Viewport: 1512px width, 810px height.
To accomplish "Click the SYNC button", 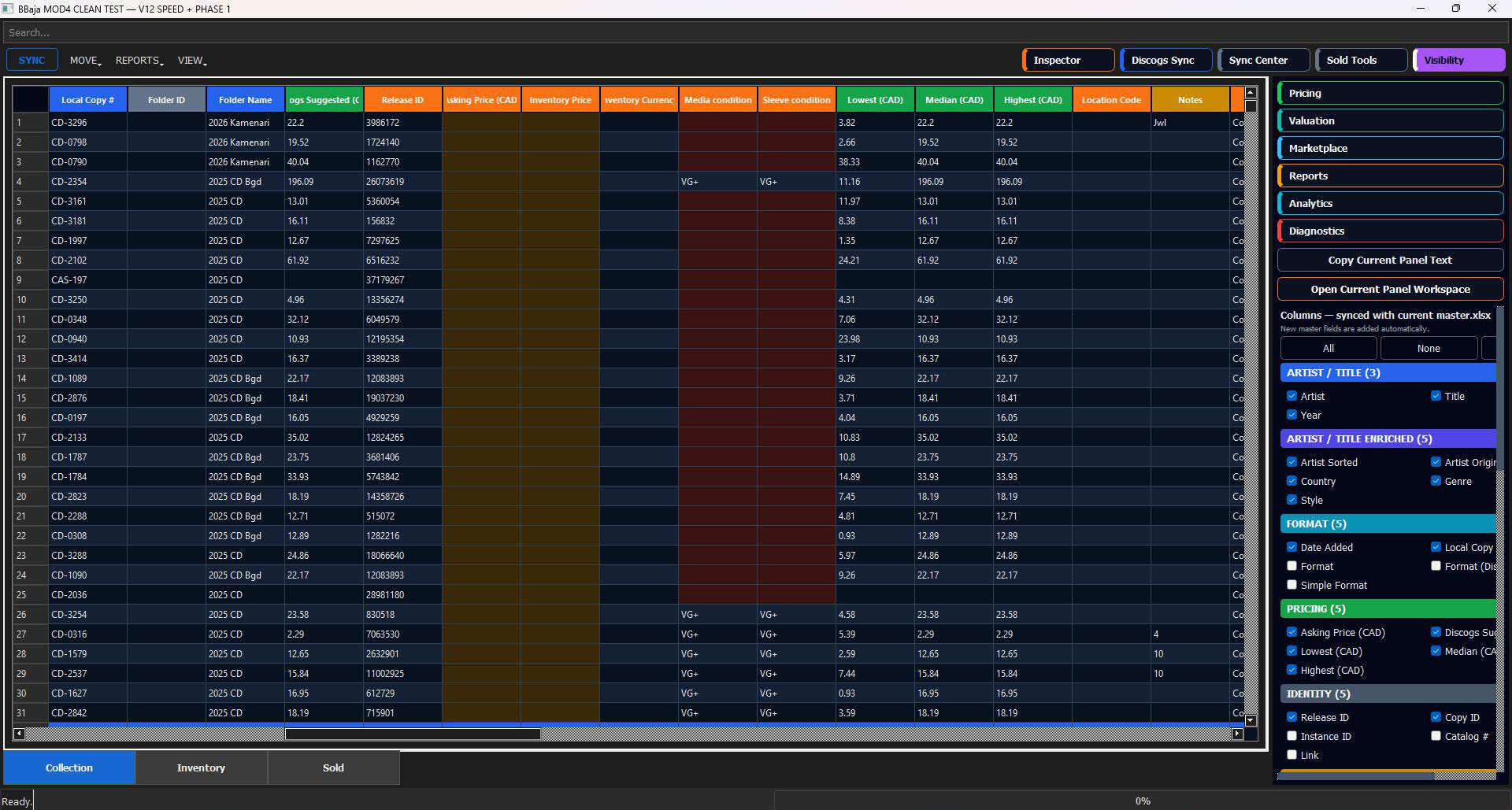I will [x=32, y=61].
